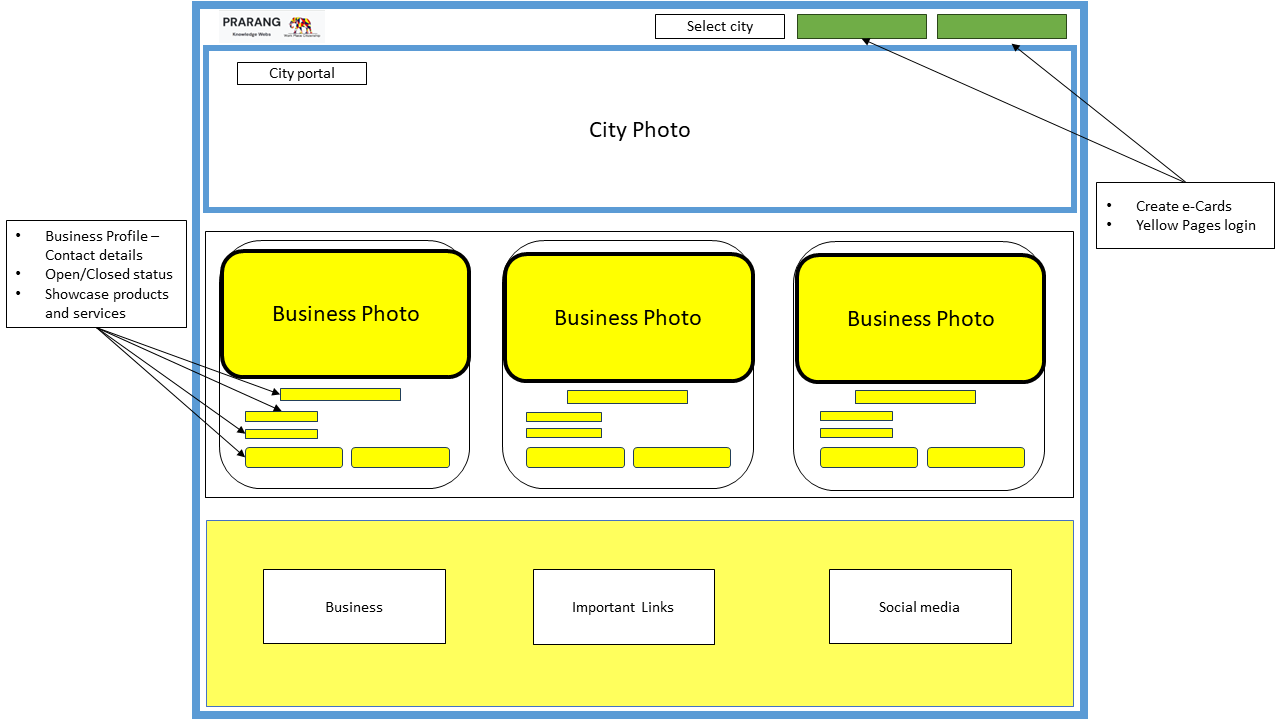Click the City Photo banner
The width and height of the screenshot is (1280, 720).
(640, 130)
